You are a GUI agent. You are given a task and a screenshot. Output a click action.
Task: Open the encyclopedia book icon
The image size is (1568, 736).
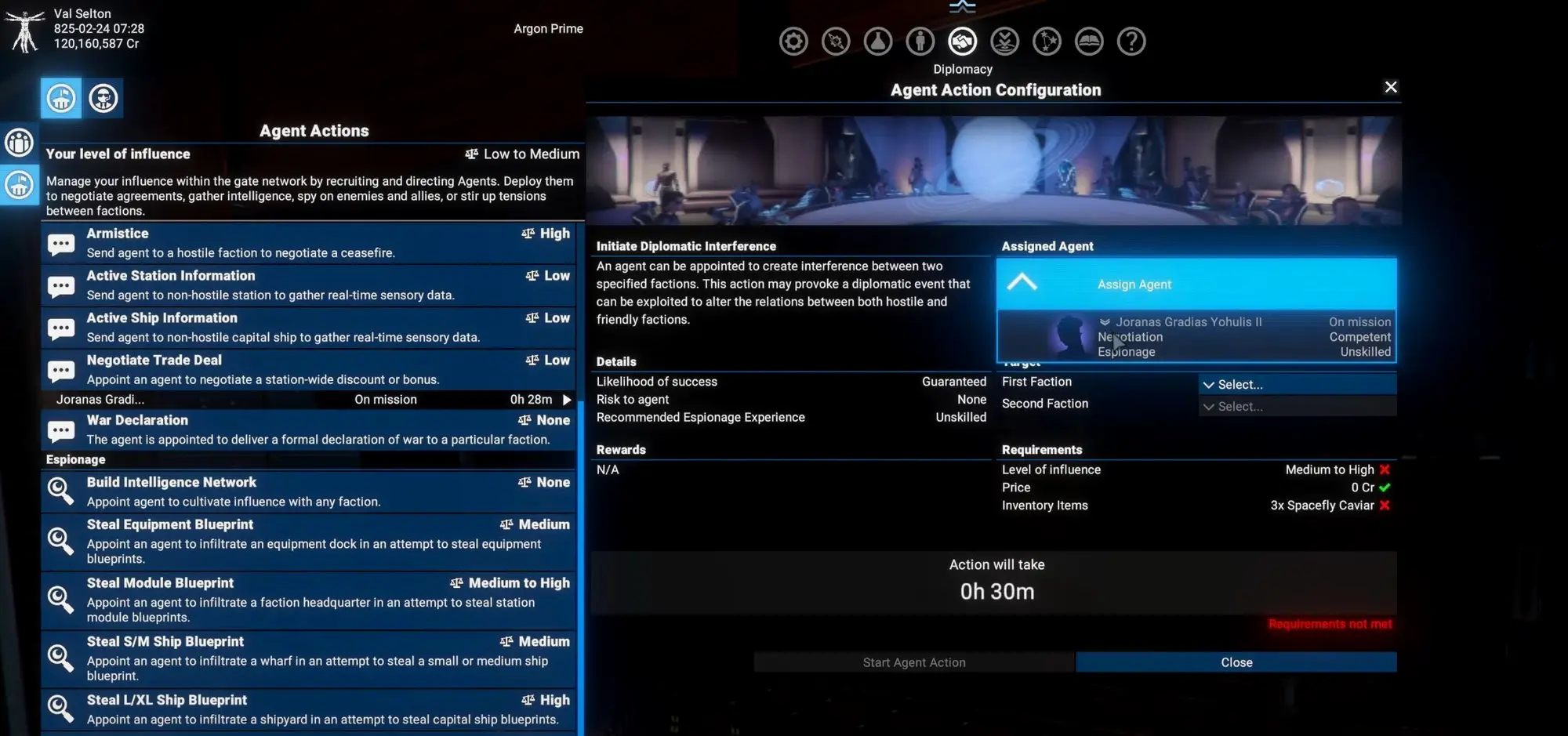tap(1089, 41)
